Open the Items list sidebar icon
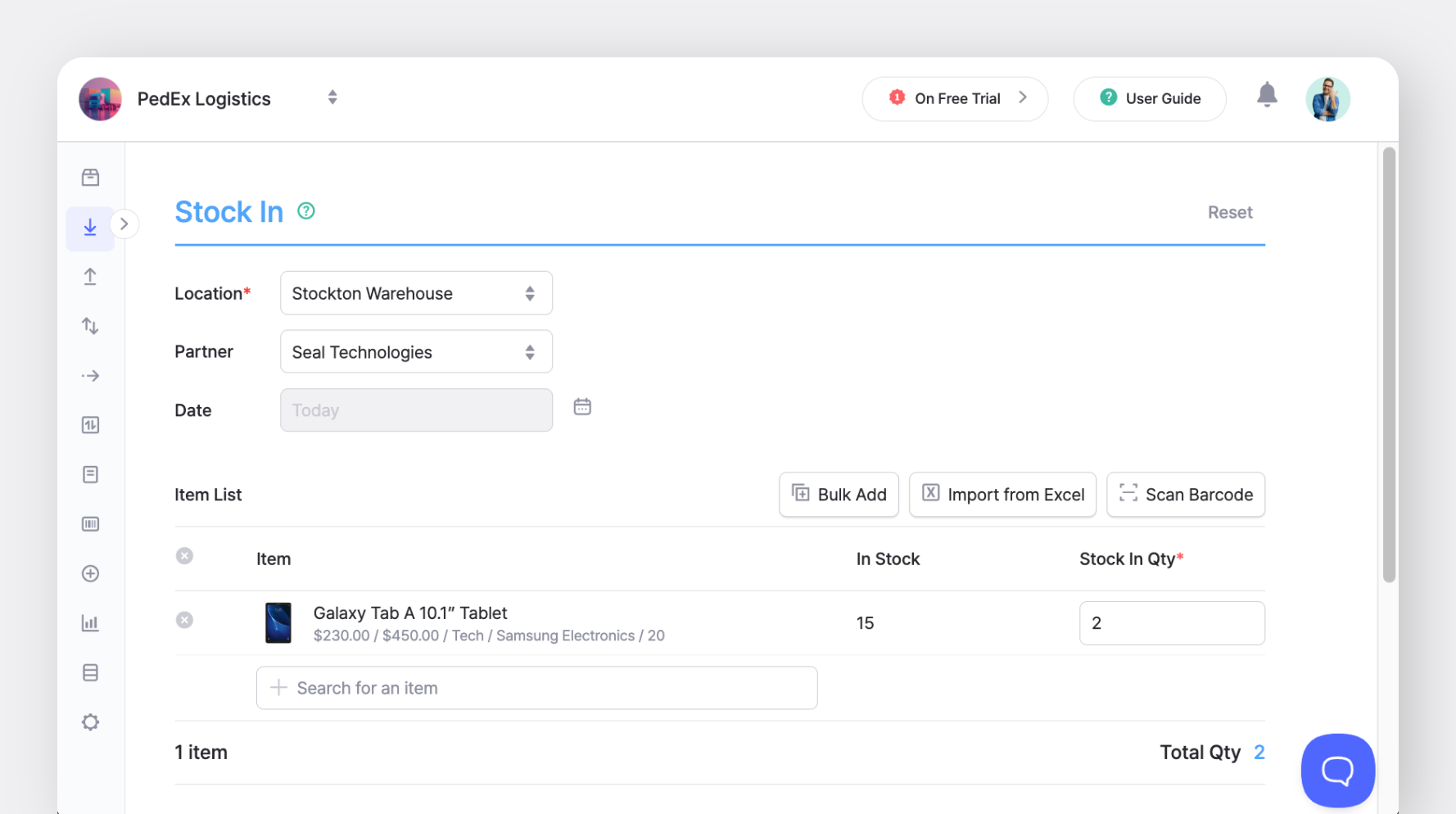Image resolution: width=1456 pixels, height=814 pixels. (90, 176)
